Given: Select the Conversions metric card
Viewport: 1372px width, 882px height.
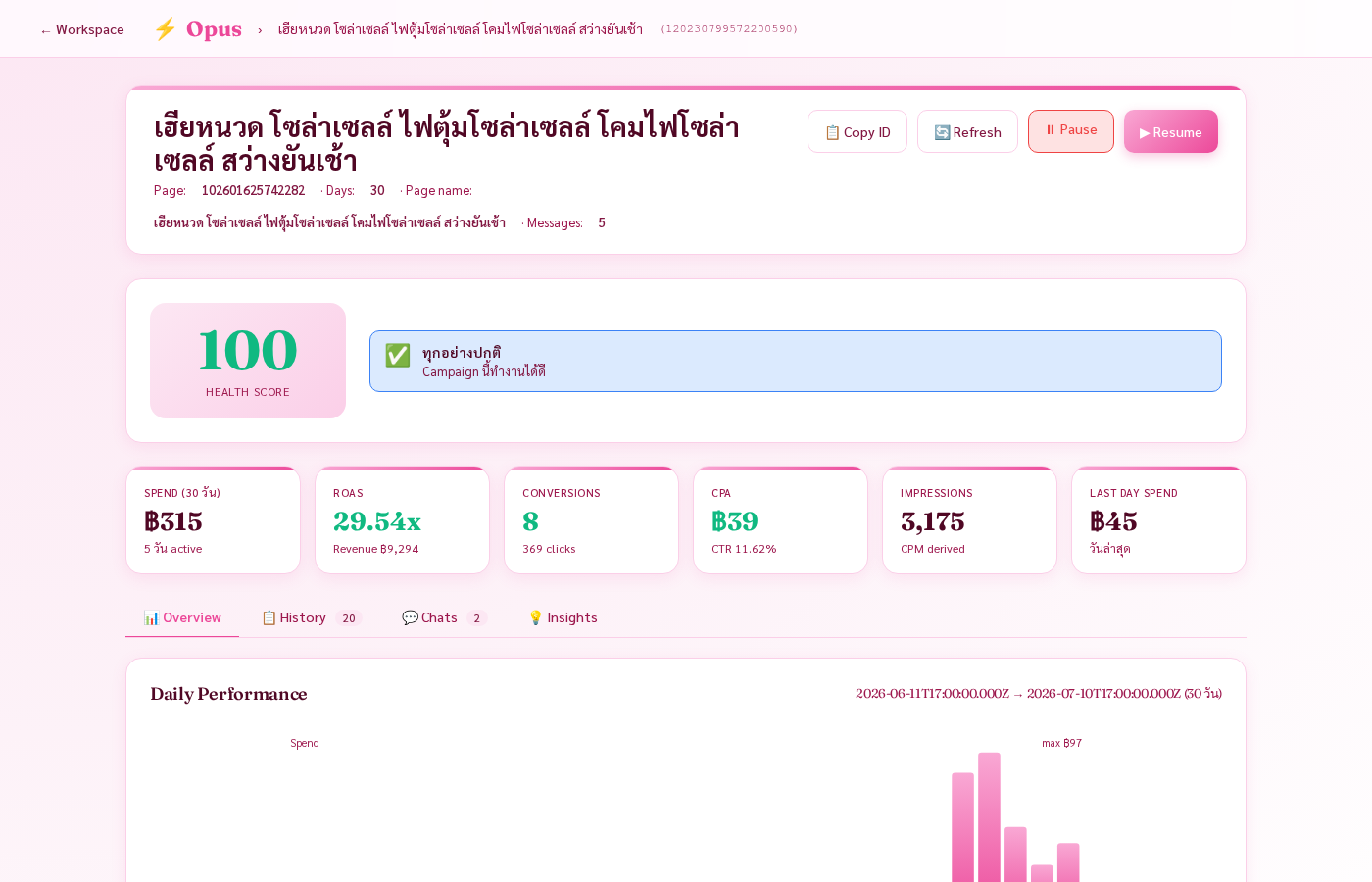Looking at the screenshot, I should coord(591,520).
